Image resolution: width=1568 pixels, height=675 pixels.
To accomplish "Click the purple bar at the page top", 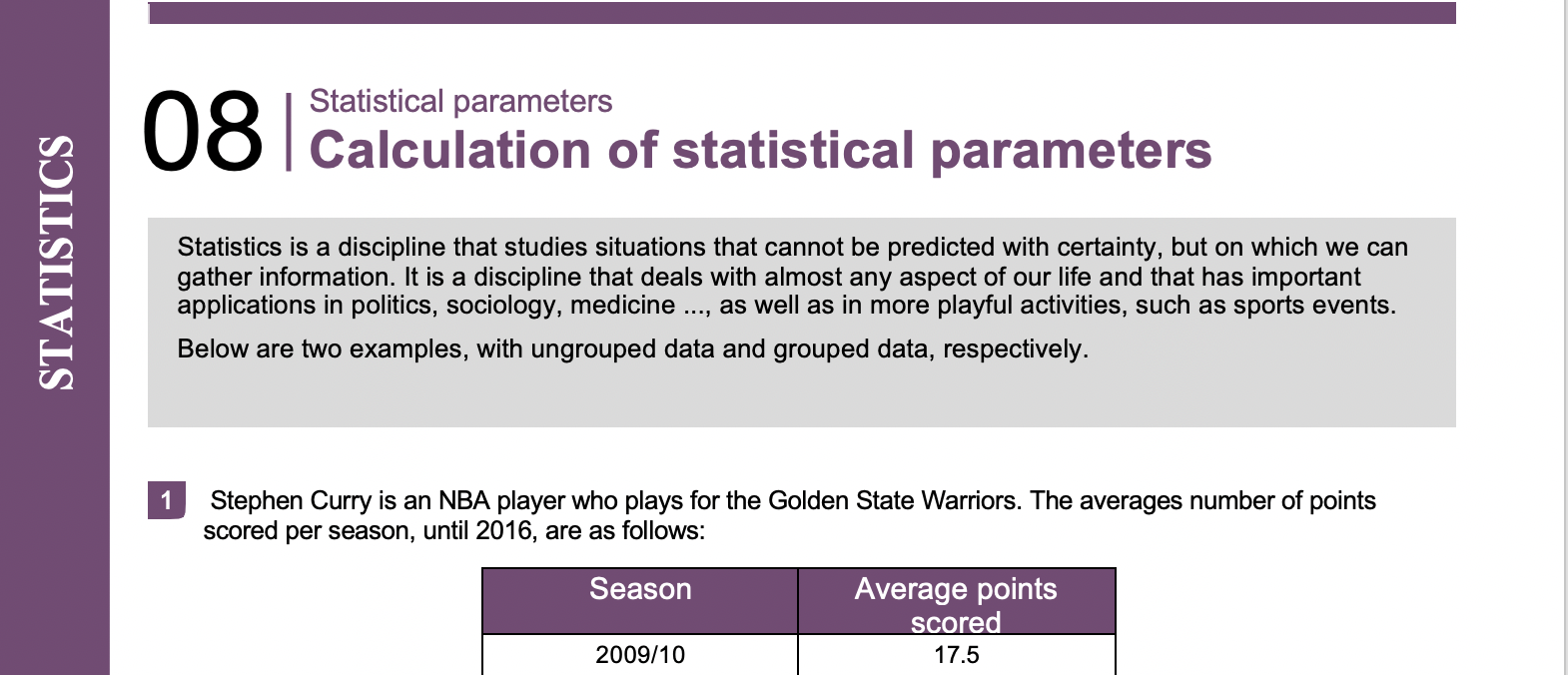I will [x=801, y=13].
